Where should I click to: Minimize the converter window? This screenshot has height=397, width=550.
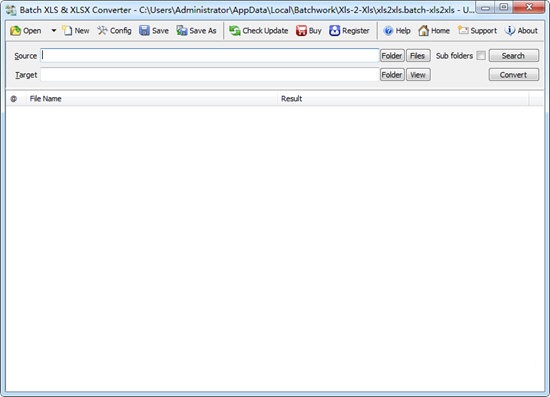point(485,7)
